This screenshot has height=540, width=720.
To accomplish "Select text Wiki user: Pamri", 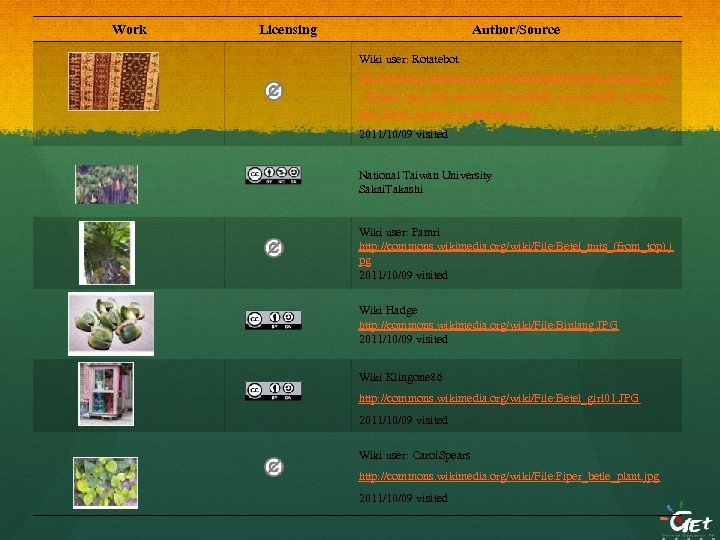I will [x=399, y=232].
